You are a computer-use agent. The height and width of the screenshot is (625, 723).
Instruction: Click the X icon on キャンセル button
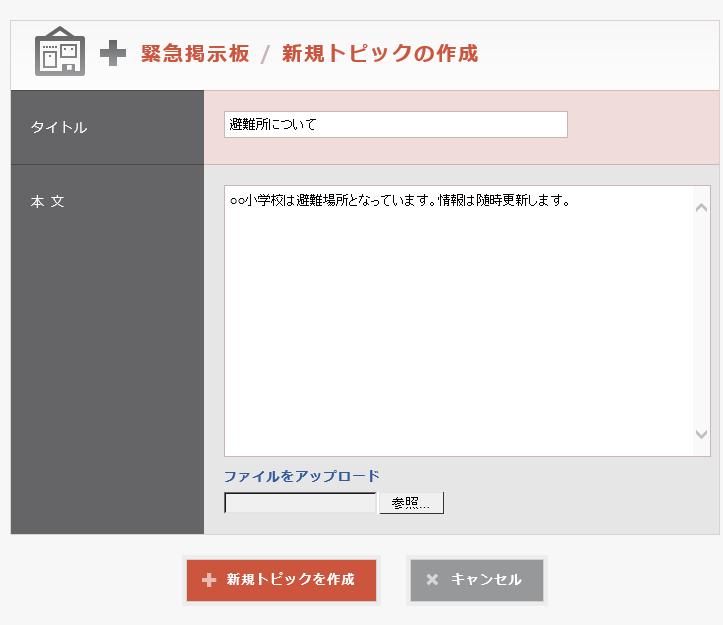click(x=432, y=580)
